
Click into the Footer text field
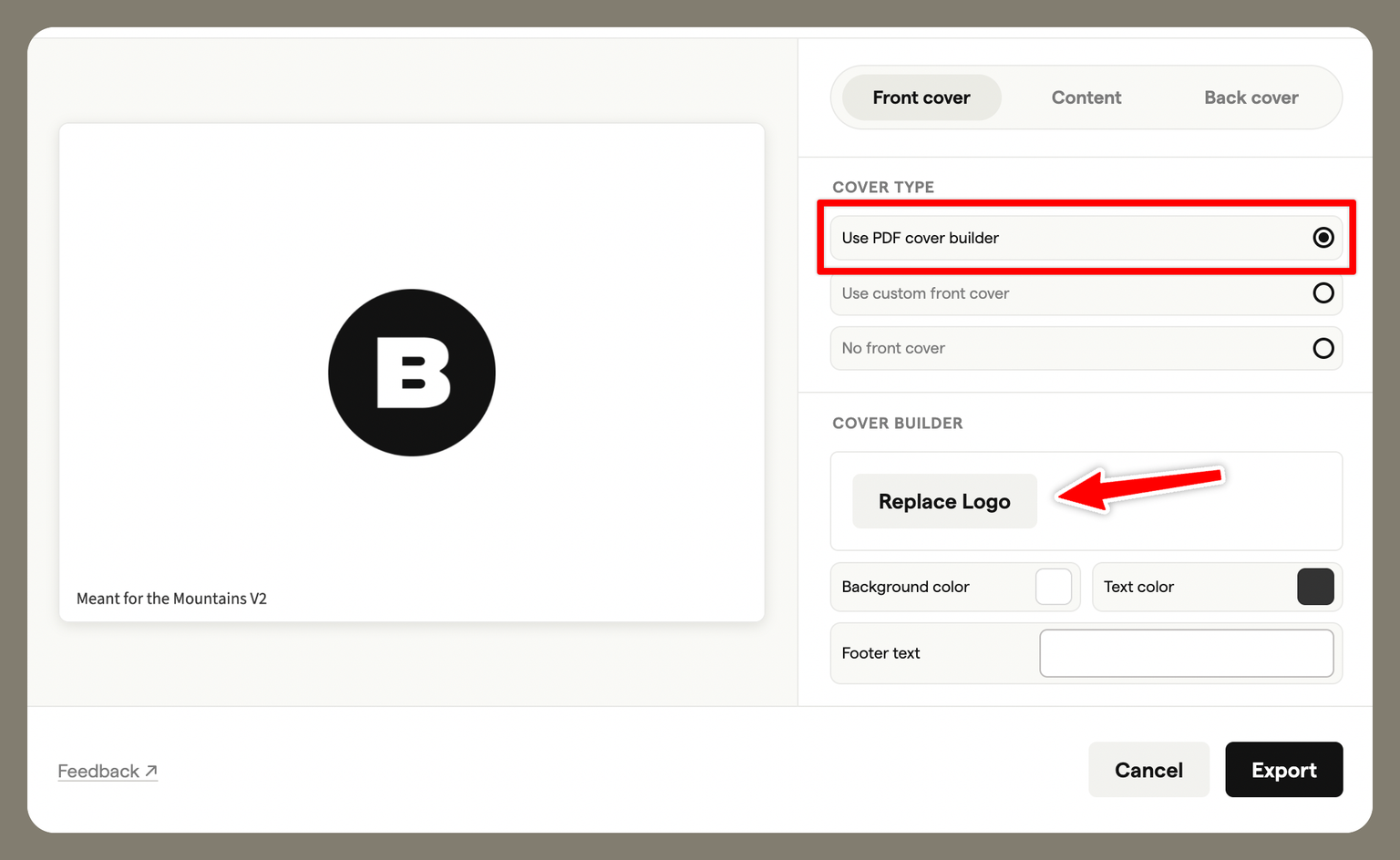pyautogui.click(x=1186, y=653)
